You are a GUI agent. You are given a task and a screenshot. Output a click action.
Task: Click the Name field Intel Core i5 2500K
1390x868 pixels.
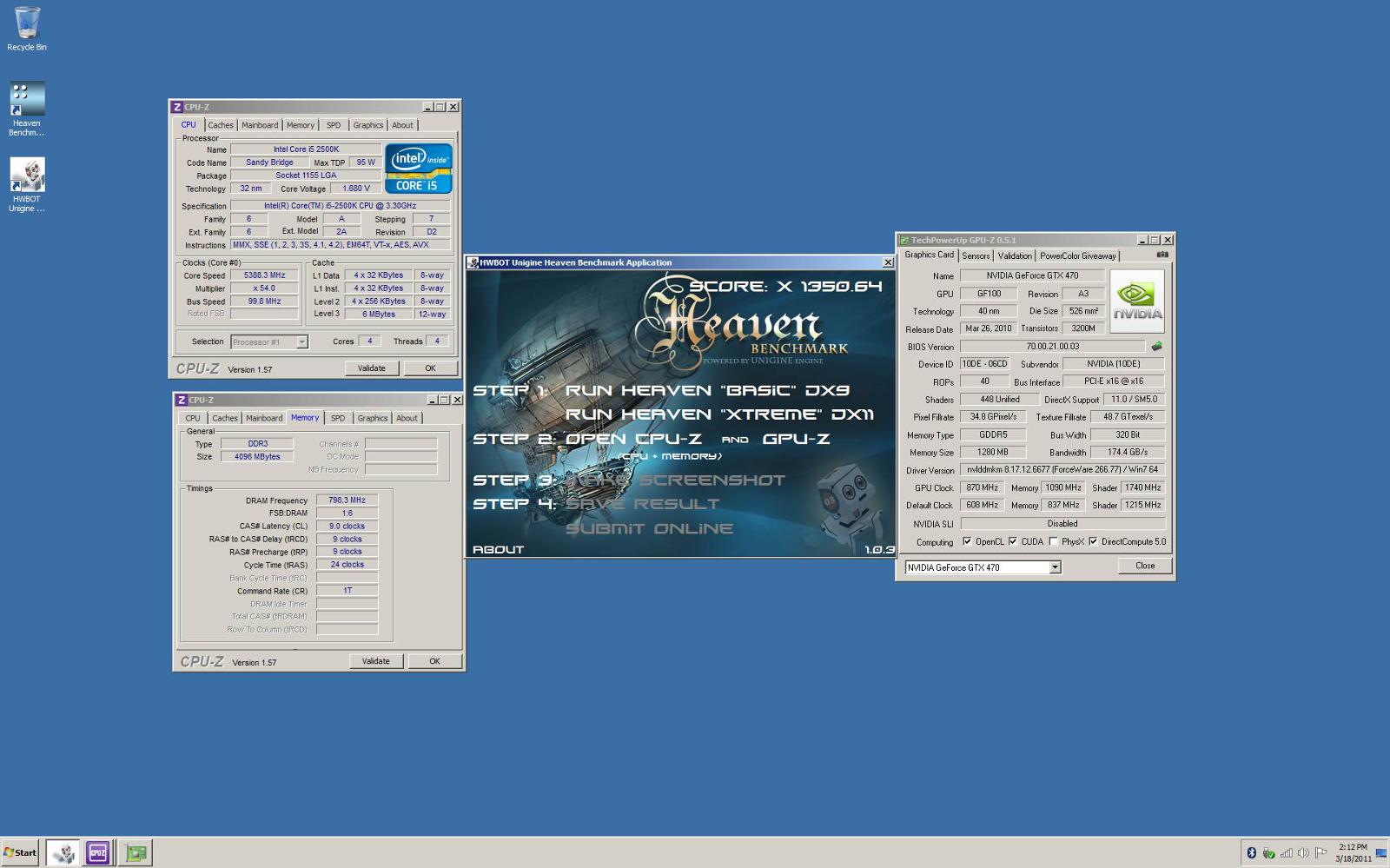pyautogui.click(x=306, y=149)
